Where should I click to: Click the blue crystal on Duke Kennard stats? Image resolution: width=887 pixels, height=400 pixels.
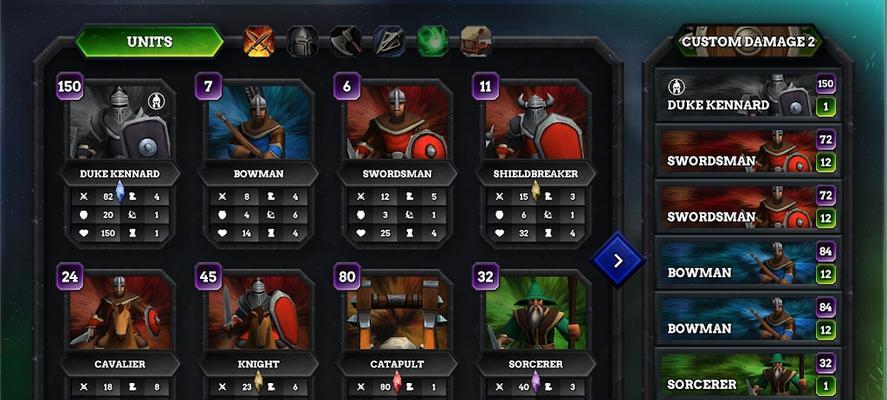[x=120, y=192]
